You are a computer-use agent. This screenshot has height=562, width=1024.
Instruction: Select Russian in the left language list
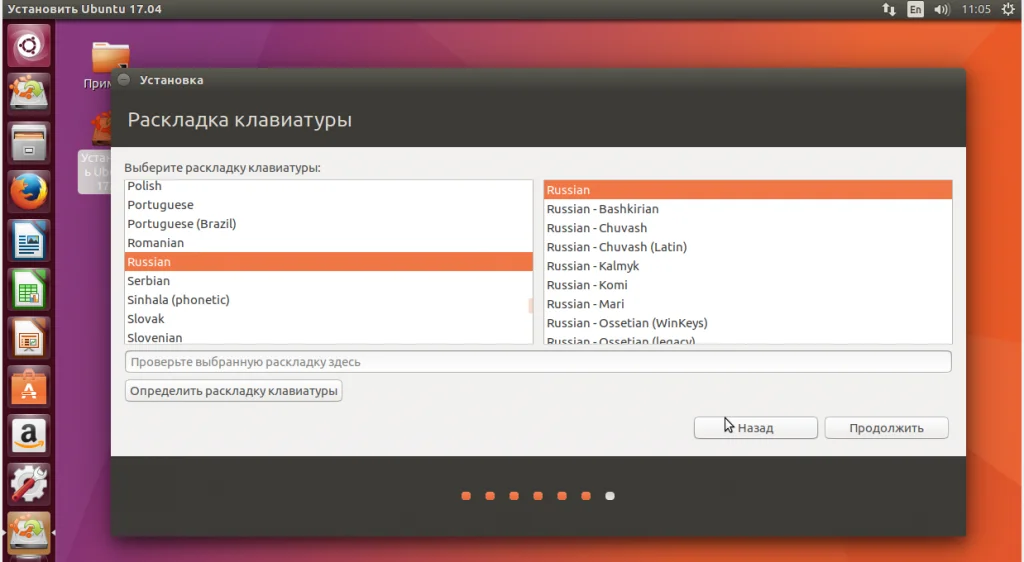(x=328, y=262)
